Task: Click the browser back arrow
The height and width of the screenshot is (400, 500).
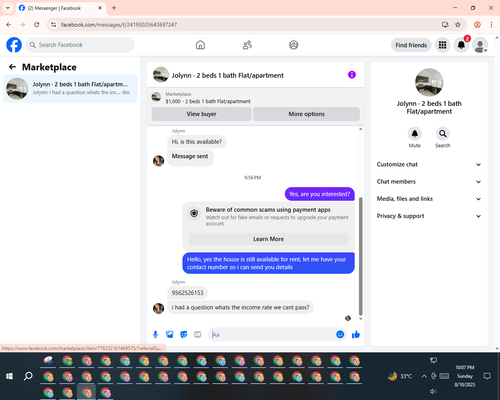Action: [x=9, y=25]
